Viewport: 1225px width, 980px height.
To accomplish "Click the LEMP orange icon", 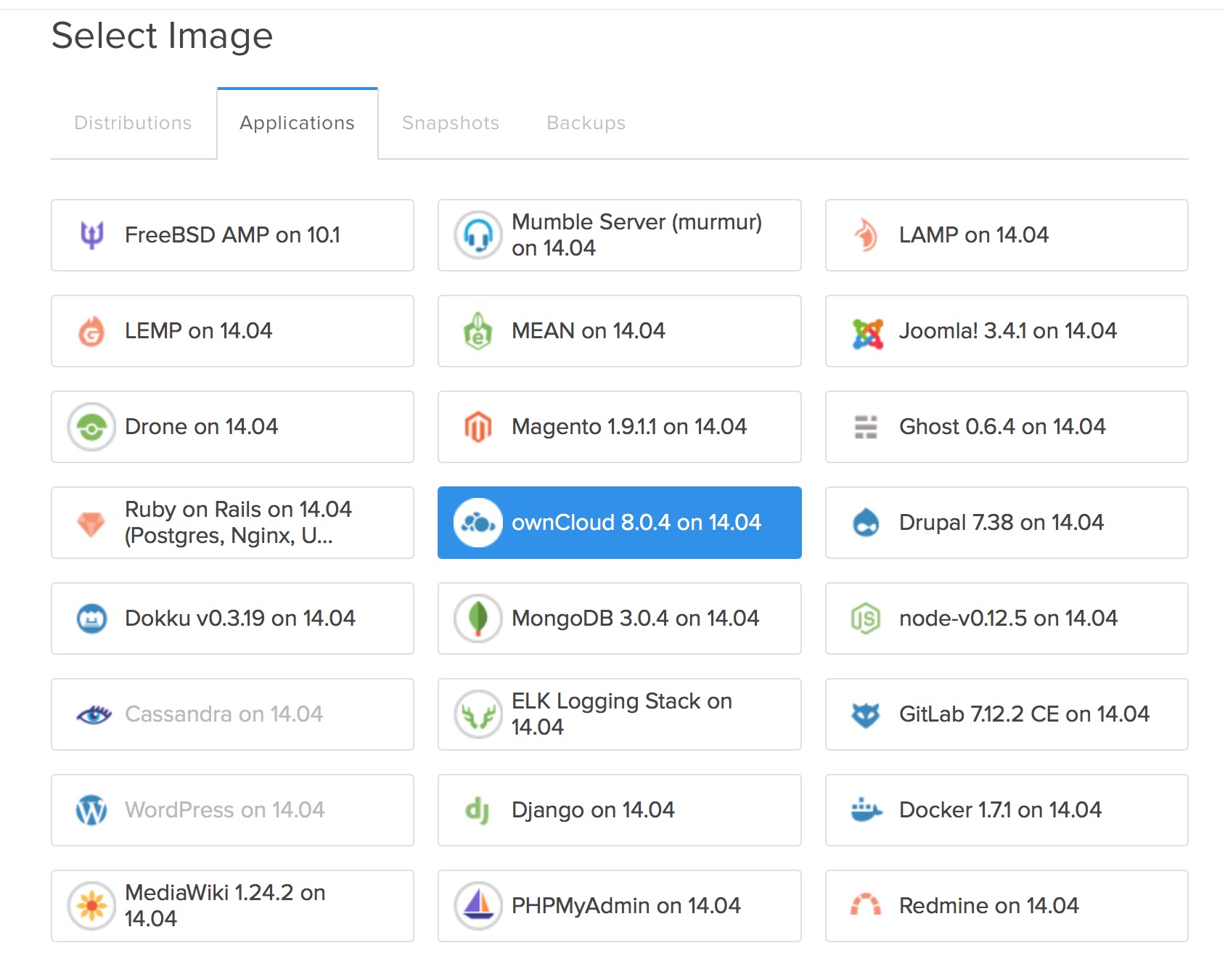I will tap(91, 331).
